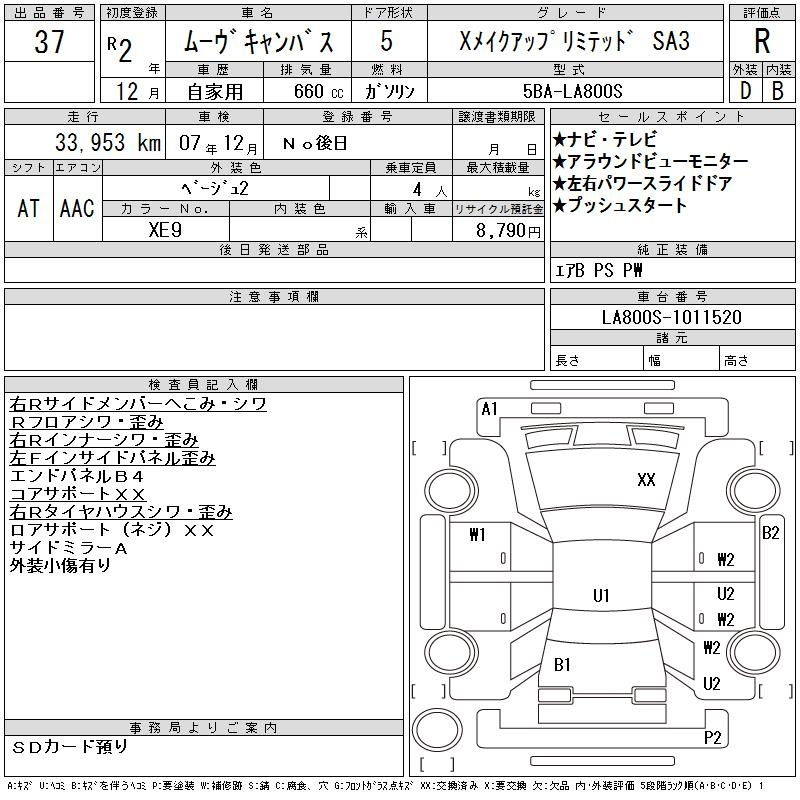Screen dimensions: 800x800
Task: Select the 検査員記入欄 header
Action: tap(203, 385)
